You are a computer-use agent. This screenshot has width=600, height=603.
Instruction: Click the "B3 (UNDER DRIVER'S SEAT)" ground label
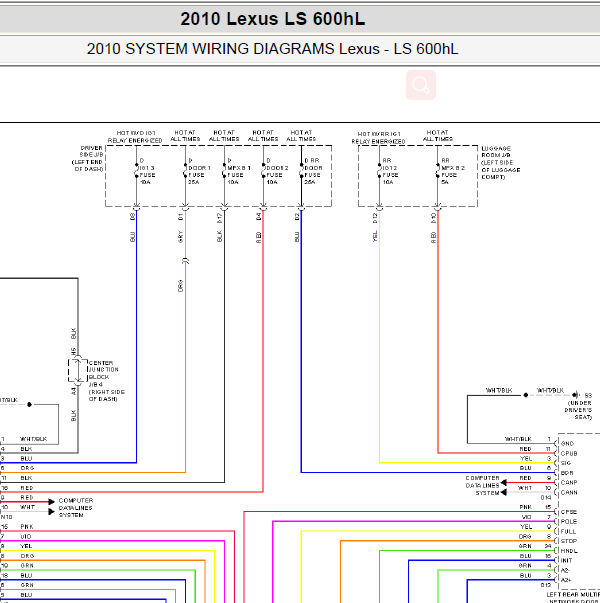tap(578, 406)
